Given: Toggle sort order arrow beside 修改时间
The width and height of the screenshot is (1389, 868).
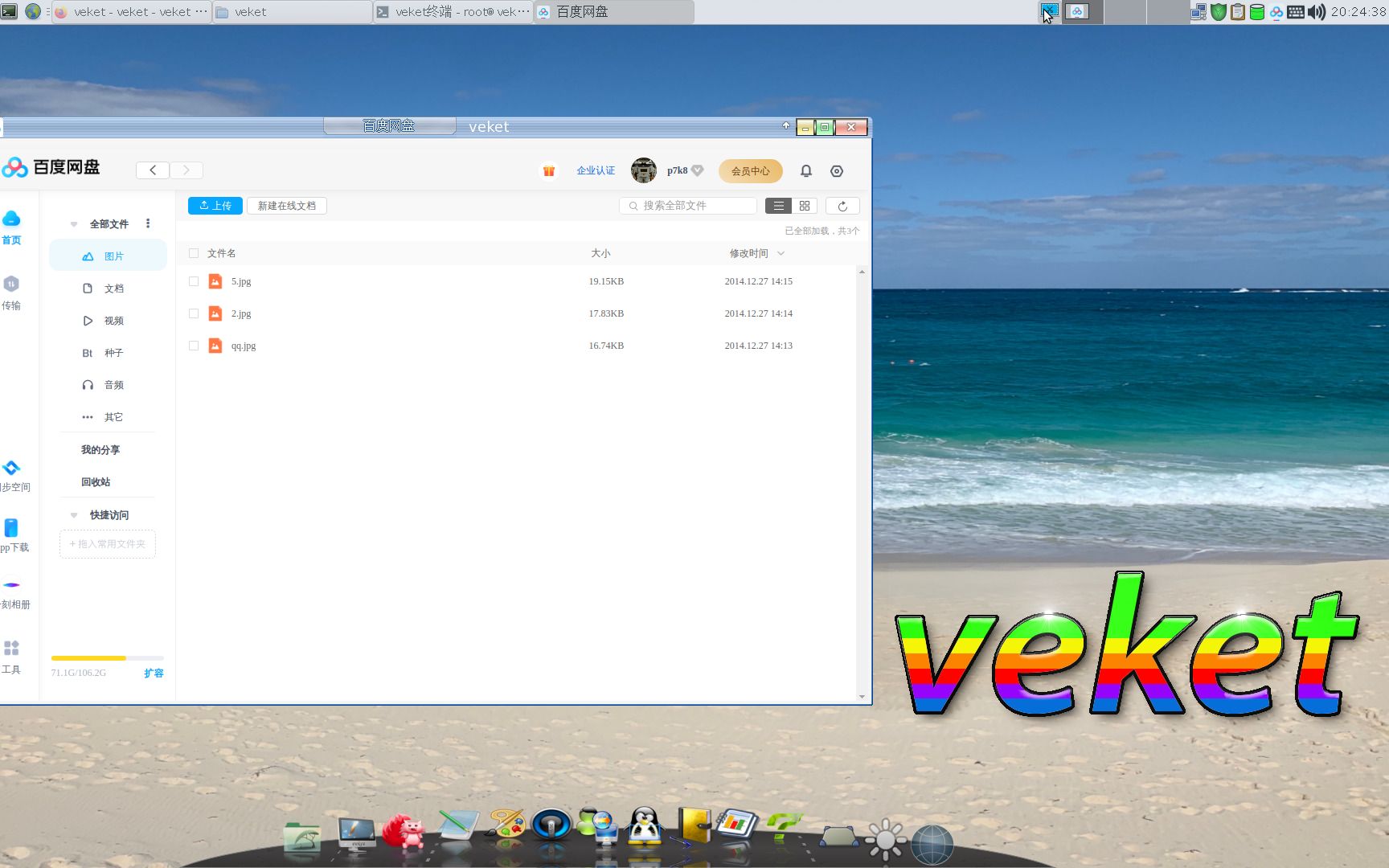Looking at the screenshot, I should point(781,253).
